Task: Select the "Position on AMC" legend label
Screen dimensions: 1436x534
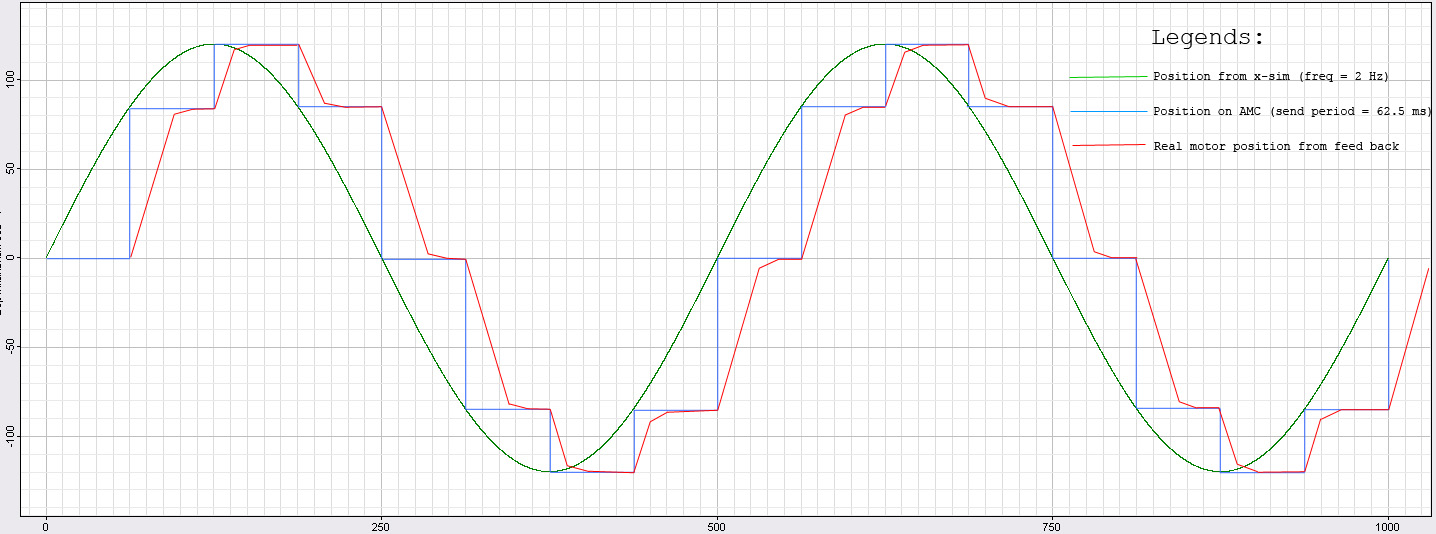Action: pos(1291,112)
